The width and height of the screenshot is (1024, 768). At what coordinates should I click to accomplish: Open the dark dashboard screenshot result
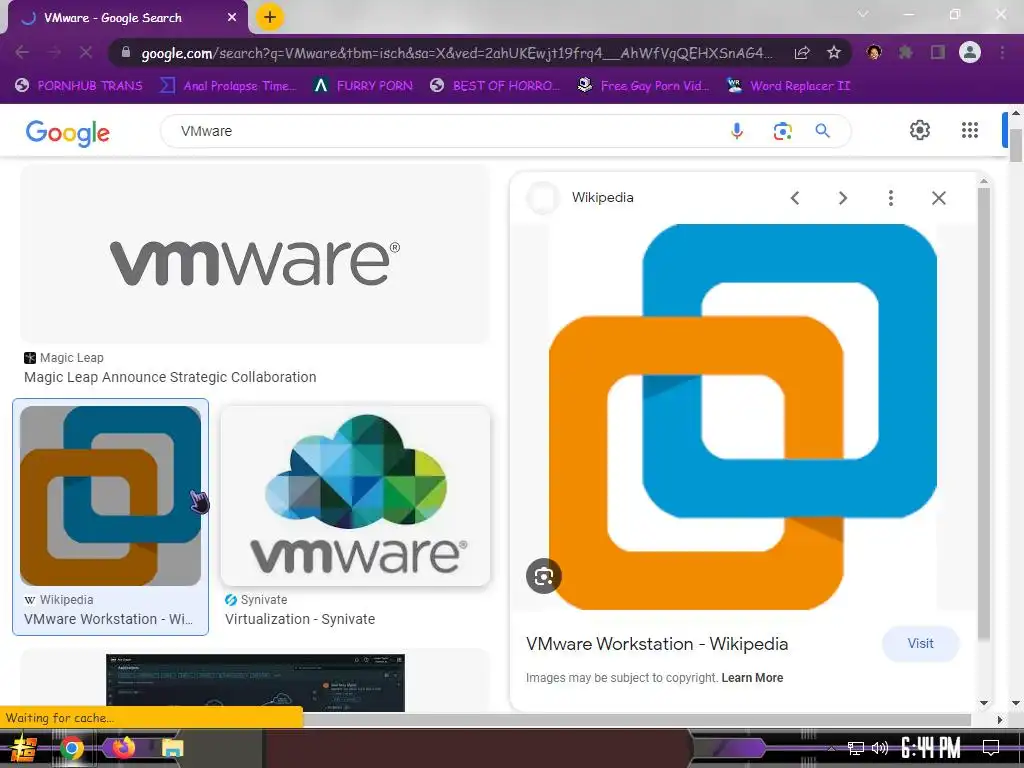(255, 682)
